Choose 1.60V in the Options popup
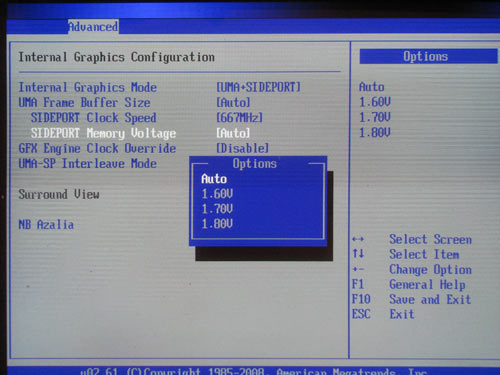 coord(217,194)
